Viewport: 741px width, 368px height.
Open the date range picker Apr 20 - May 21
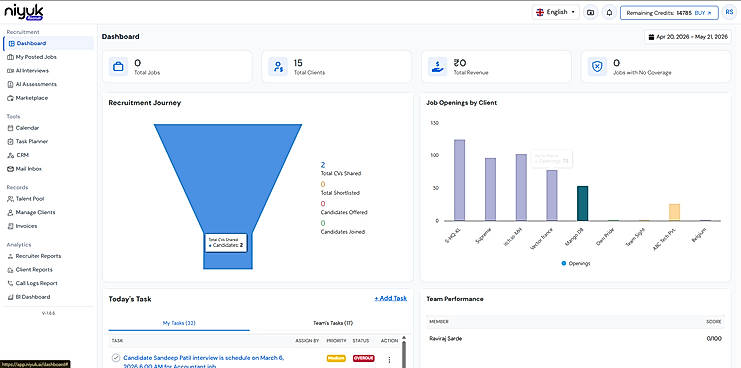pyautogui.click(x=688, y=36)
